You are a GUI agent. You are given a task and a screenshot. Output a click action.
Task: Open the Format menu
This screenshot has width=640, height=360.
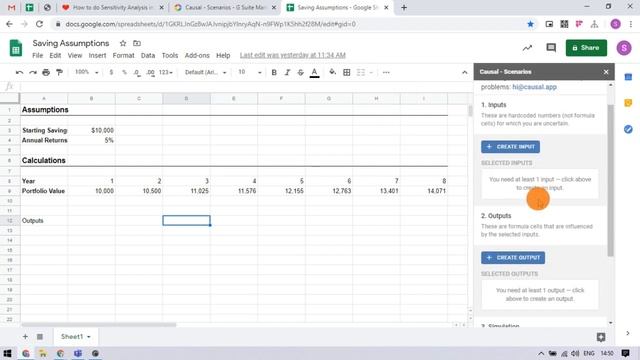click(x=123, y=56)
